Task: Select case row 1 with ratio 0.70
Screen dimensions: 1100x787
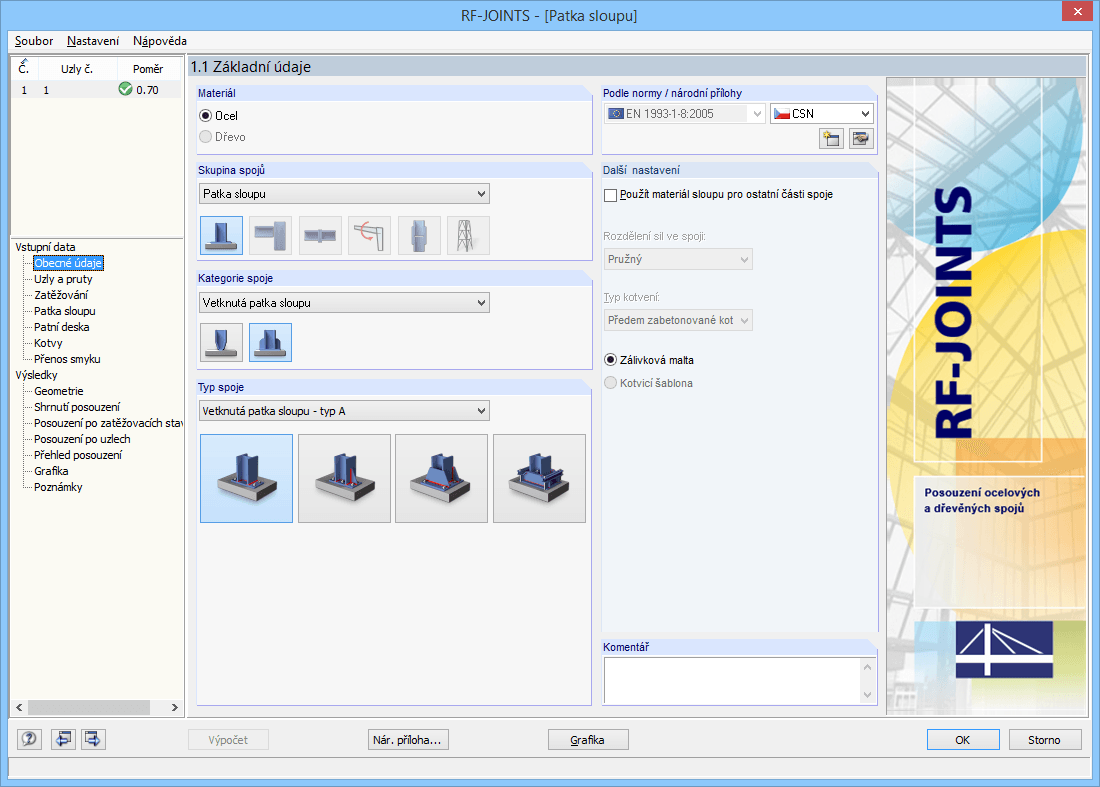Action: pyautogui.click(x=96, y=90)
